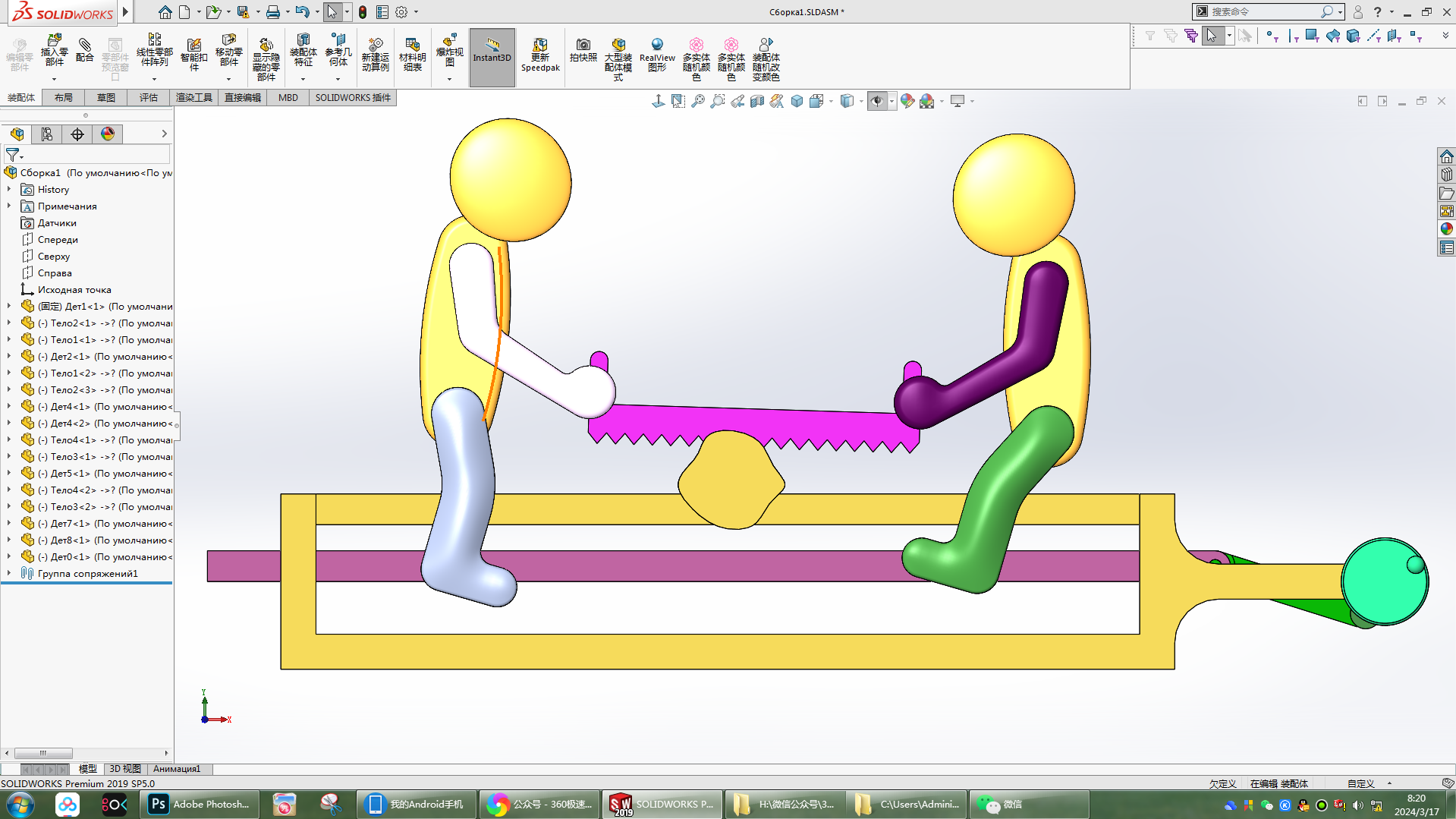Click the Section View icon in view toolbar
The image size is (1456, 819).
click(756, 101)
